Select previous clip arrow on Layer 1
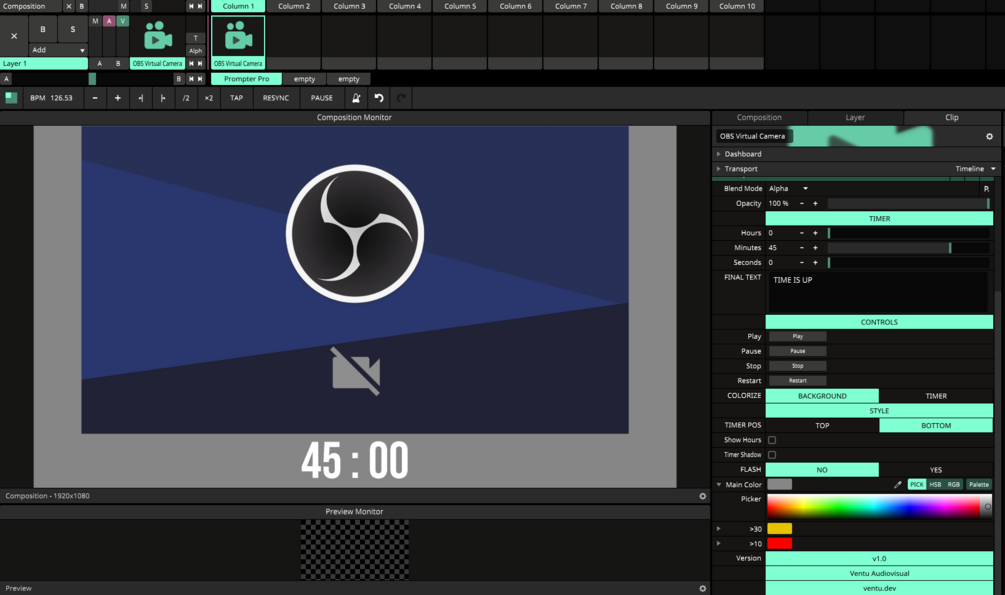Image resolution: width=1005 pixels, height=595 pixels. coord(191,63)
